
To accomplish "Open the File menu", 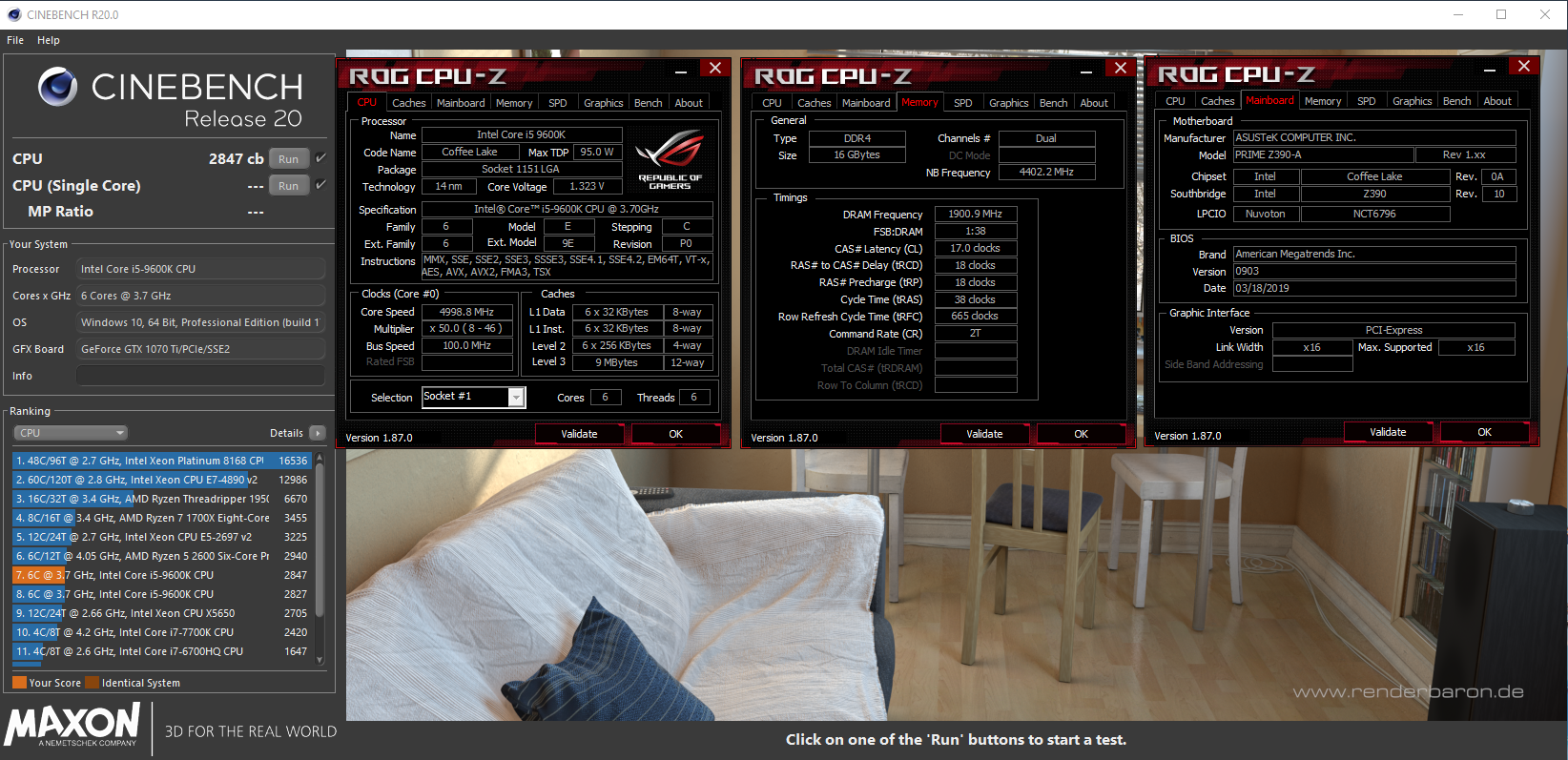I will click(15, 40).
